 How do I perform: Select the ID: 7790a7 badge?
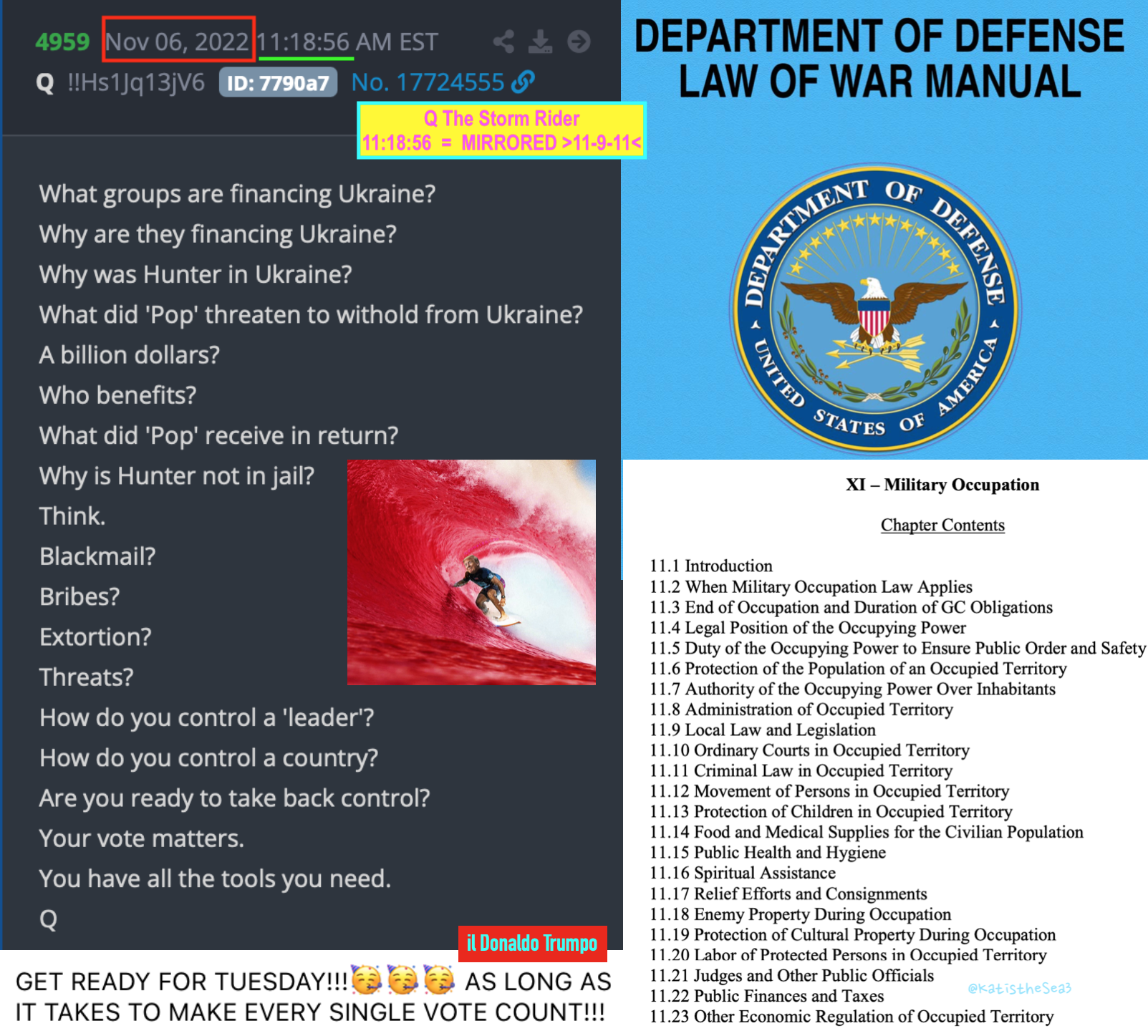pos(278,83)
